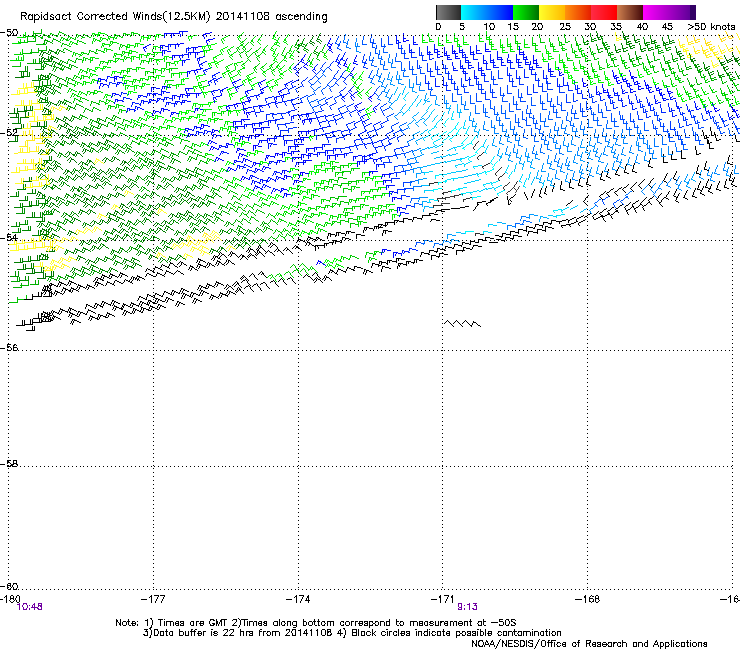This screenshot has height=650, width=740.
Task: Click the -174 longitude axis label
Action: click(298, 599)
